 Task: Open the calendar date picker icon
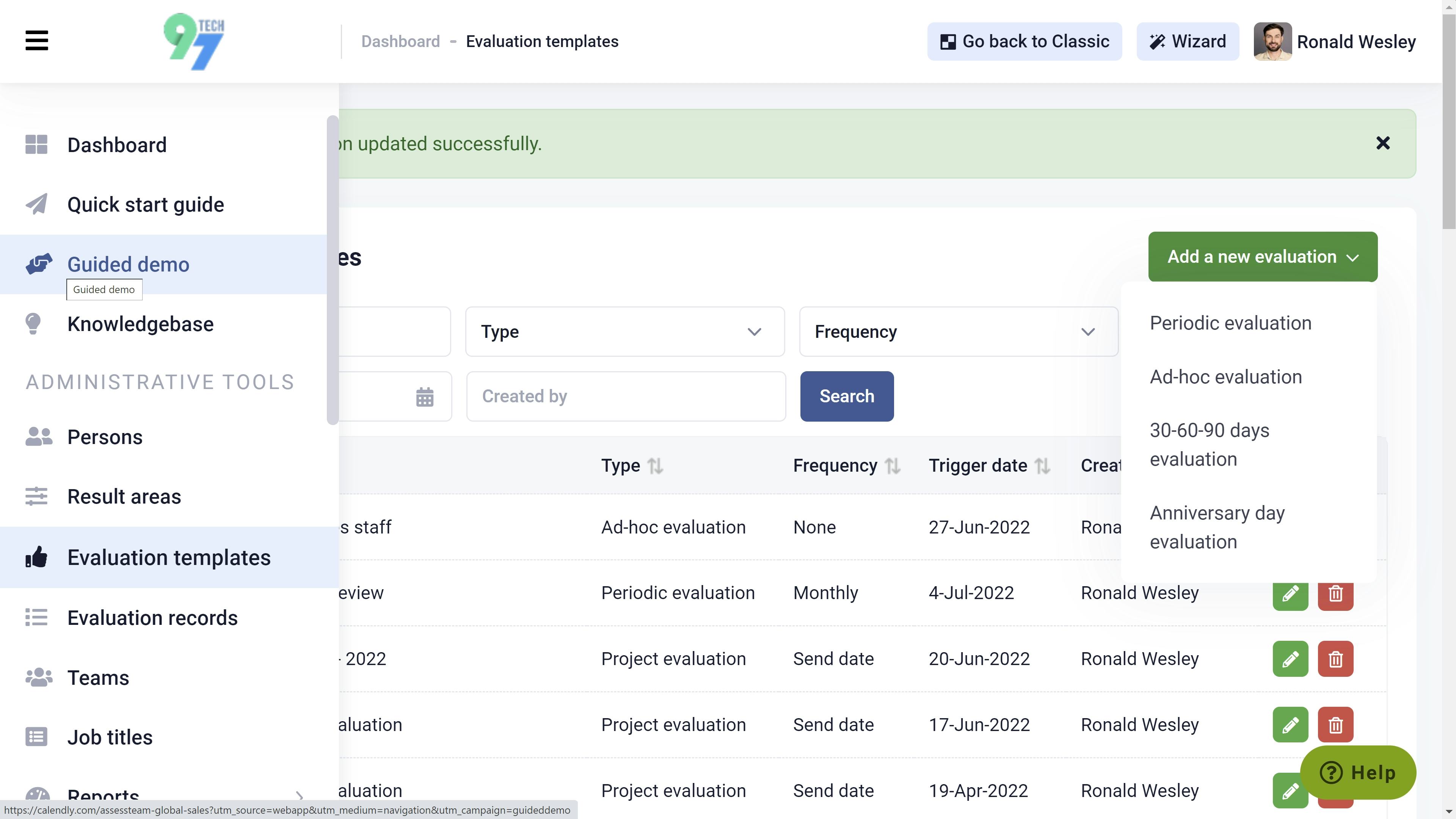[x=425, y=397]
